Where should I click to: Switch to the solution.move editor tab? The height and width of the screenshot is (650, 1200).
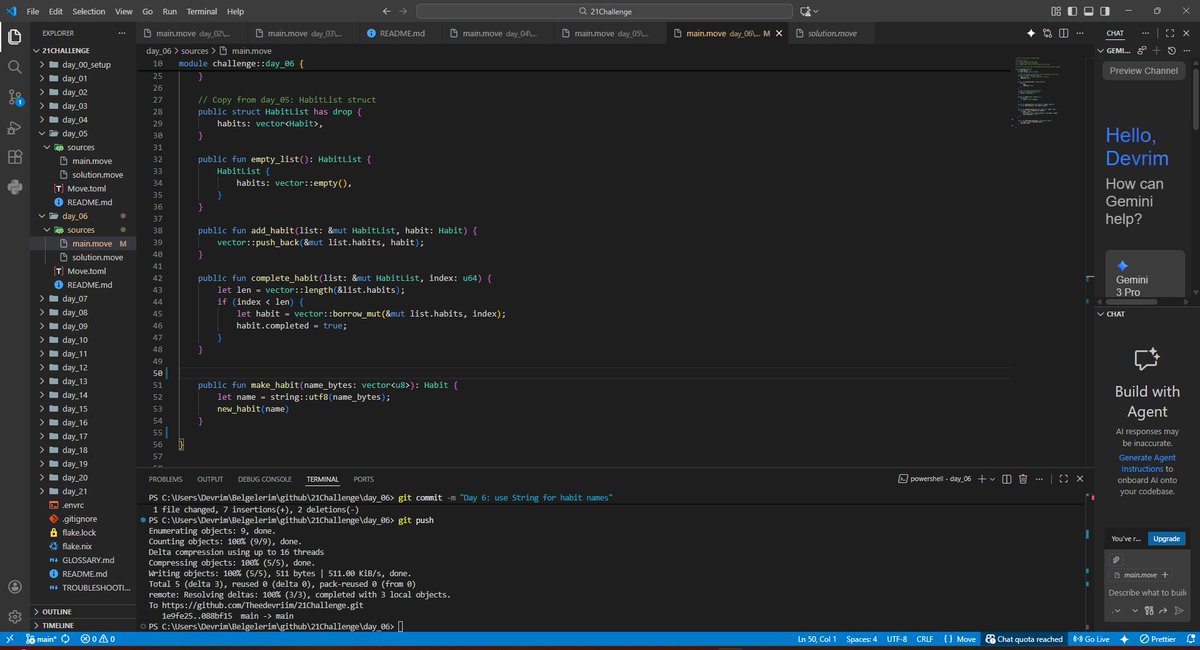(832, 33)
